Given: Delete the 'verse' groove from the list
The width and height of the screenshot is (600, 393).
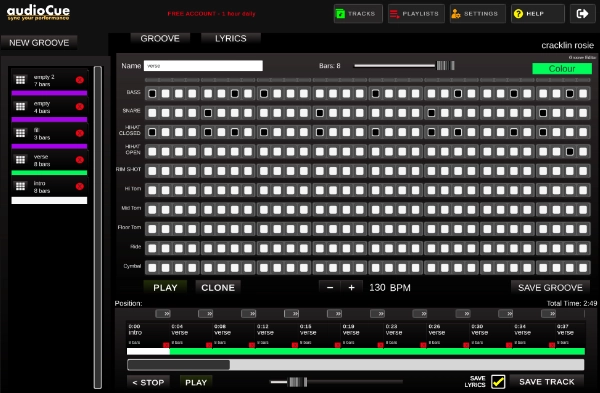Looking at the screenshot, I should coord(80,160).
